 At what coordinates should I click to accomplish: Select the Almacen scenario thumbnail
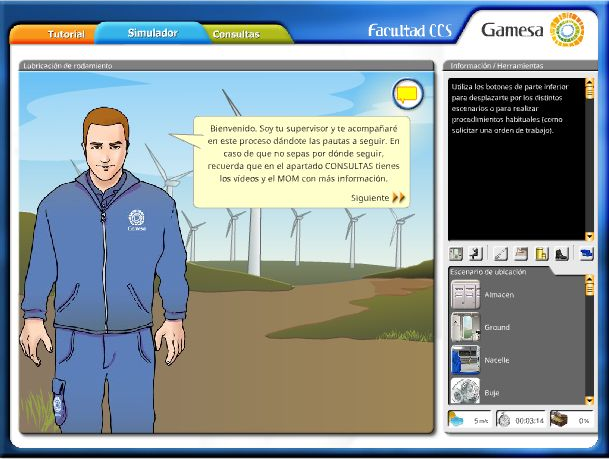point(465,294)
